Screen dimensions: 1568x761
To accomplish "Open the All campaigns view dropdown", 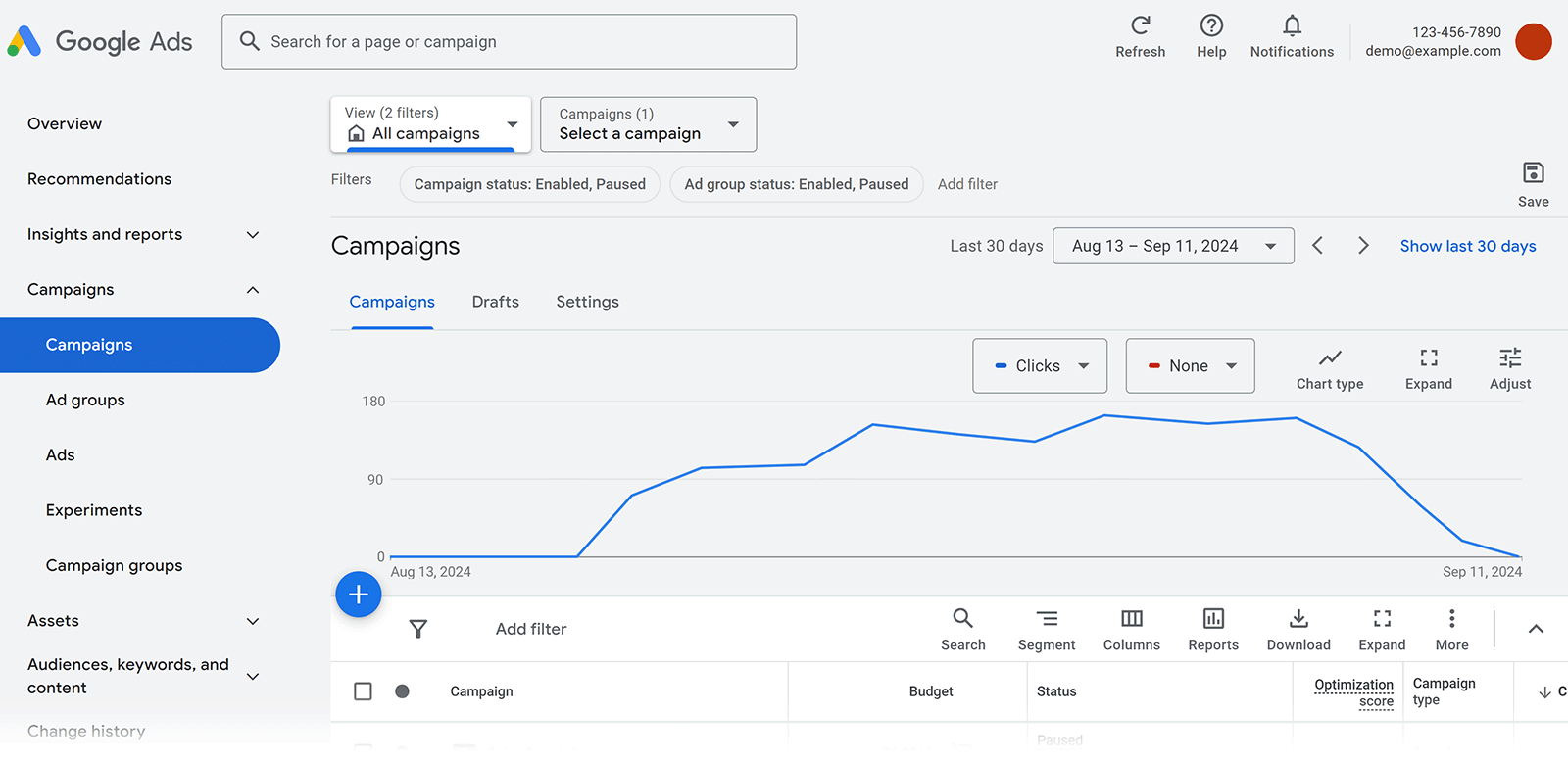I will pos(431,124).
